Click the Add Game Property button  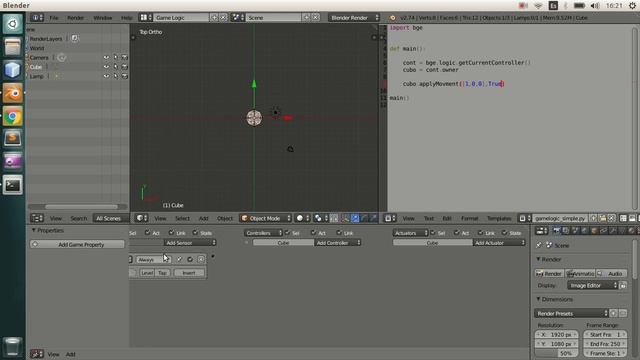pyautogui.click(x=77, y=244)
